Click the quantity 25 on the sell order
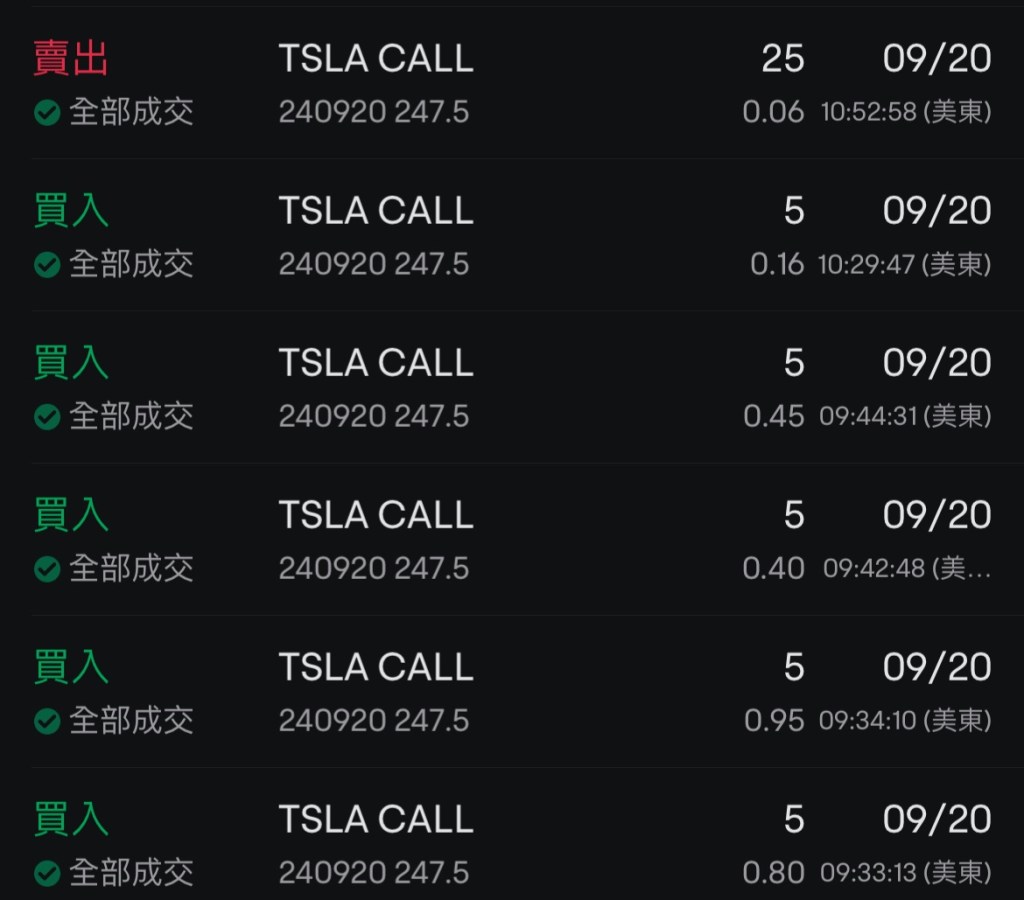The image size is (1024, 900). [x=782, y=59]
